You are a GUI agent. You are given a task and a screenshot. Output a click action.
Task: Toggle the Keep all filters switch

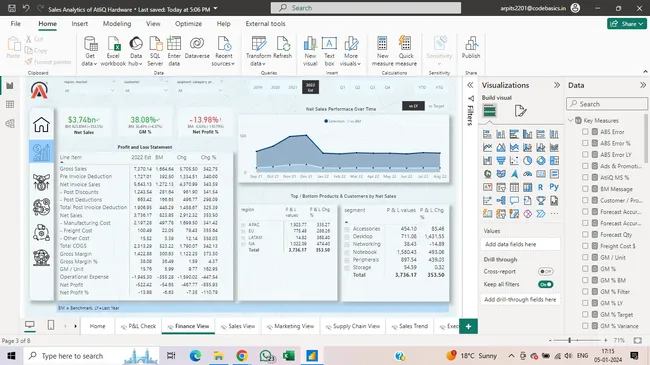(546, 285)
